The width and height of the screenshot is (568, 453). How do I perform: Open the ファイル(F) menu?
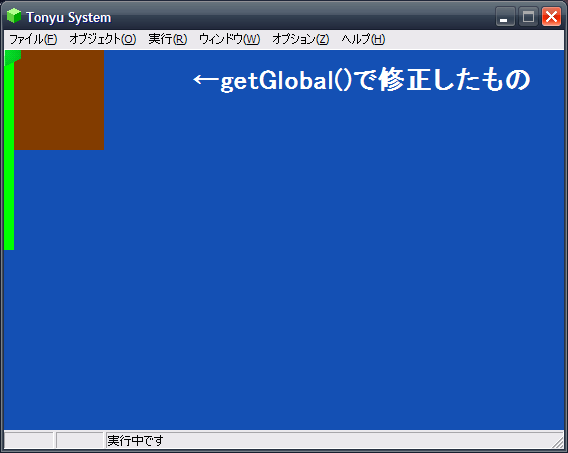click(33, 39)
